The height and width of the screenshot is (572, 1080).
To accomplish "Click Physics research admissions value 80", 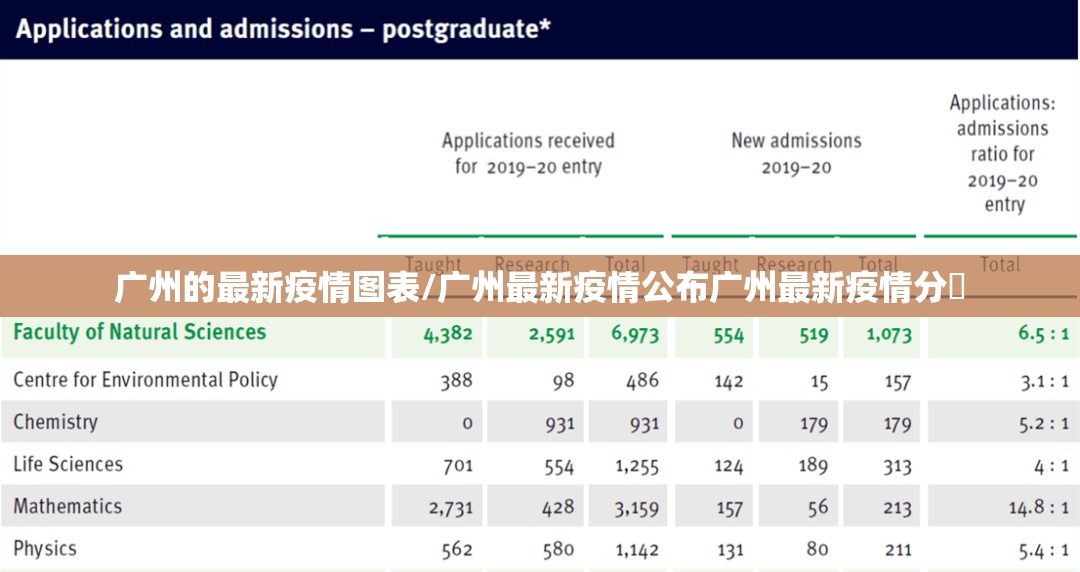I will (x=817, y=549).
